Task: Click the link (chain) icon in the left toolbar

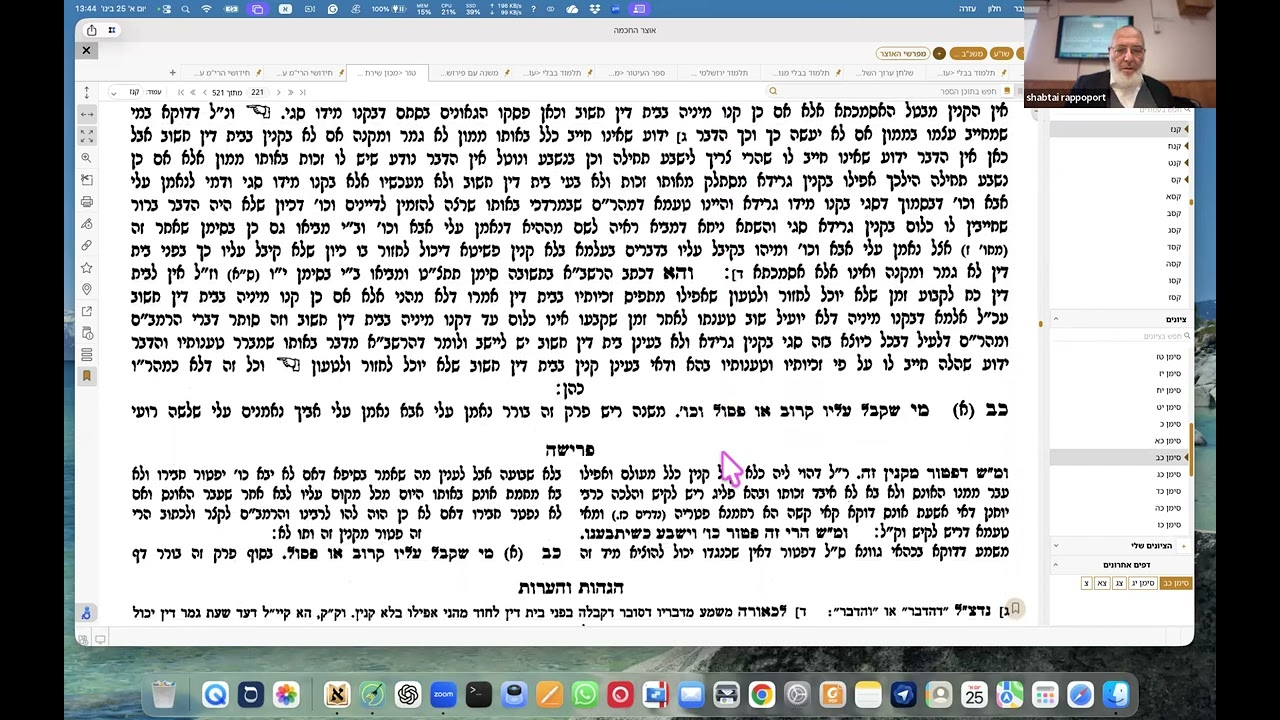Action: (x=87, y=246)
